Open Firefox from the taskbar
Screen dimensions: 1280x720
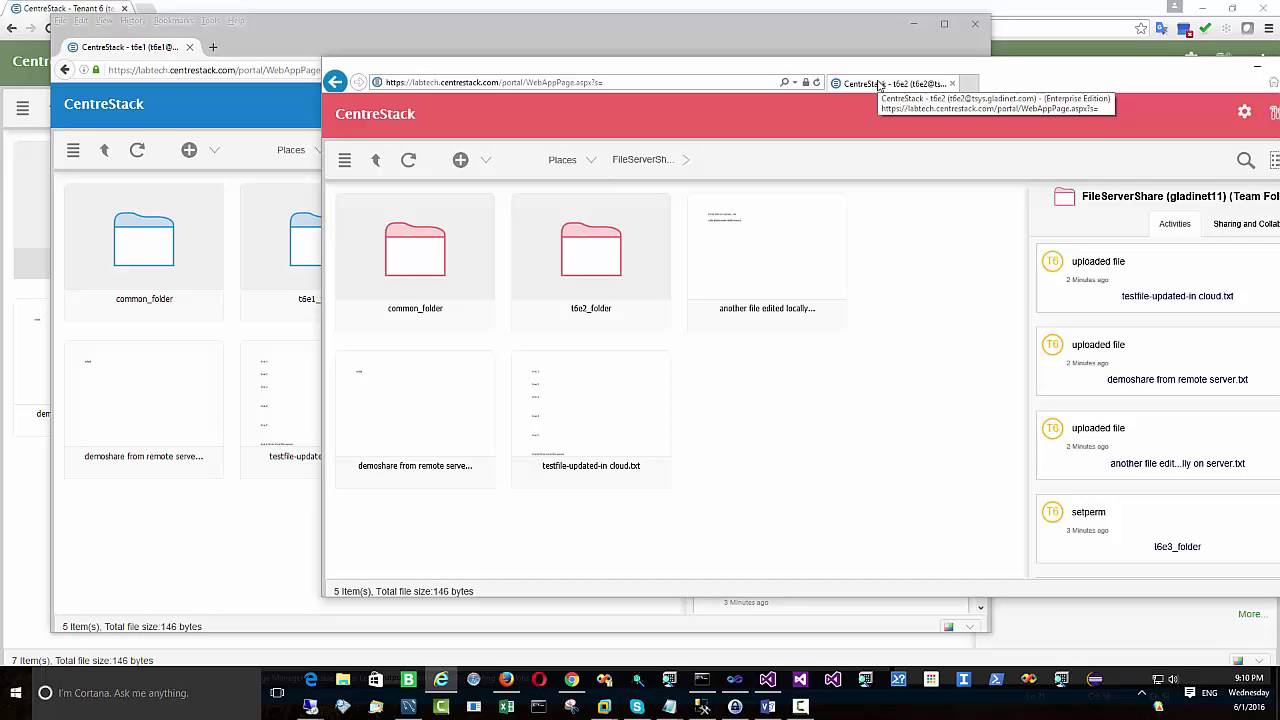coord(506,679)
